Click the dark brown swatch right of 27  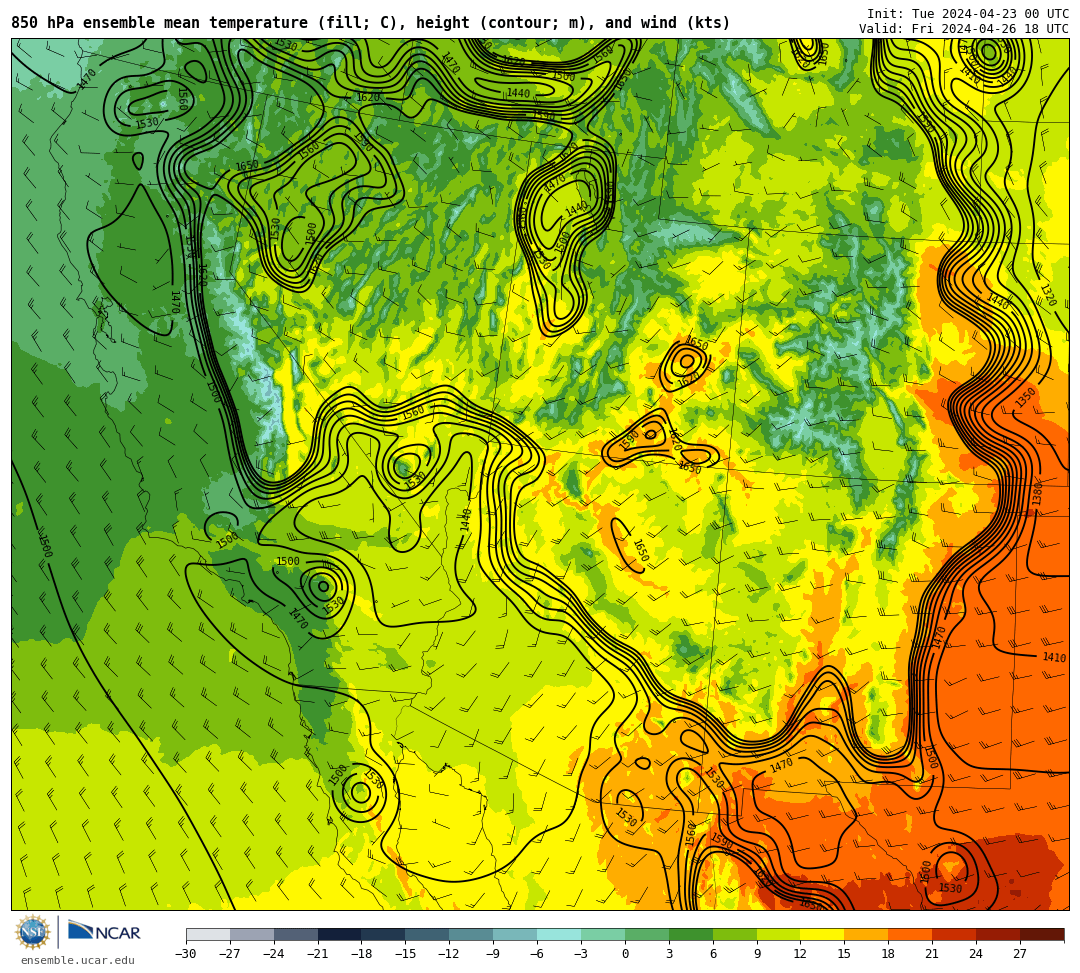1042,934
